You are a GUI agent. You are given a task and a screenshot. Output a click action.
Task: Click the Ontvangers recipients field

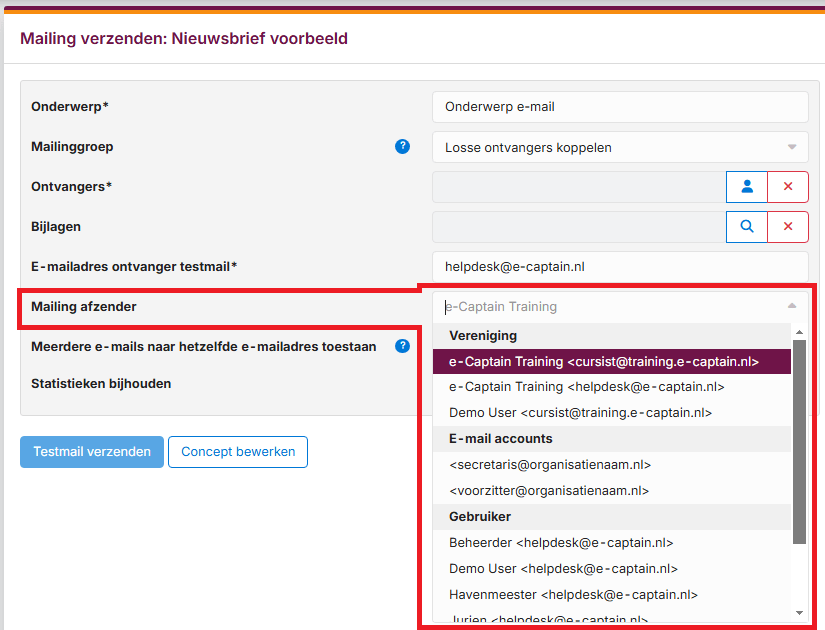click(579, 187)
